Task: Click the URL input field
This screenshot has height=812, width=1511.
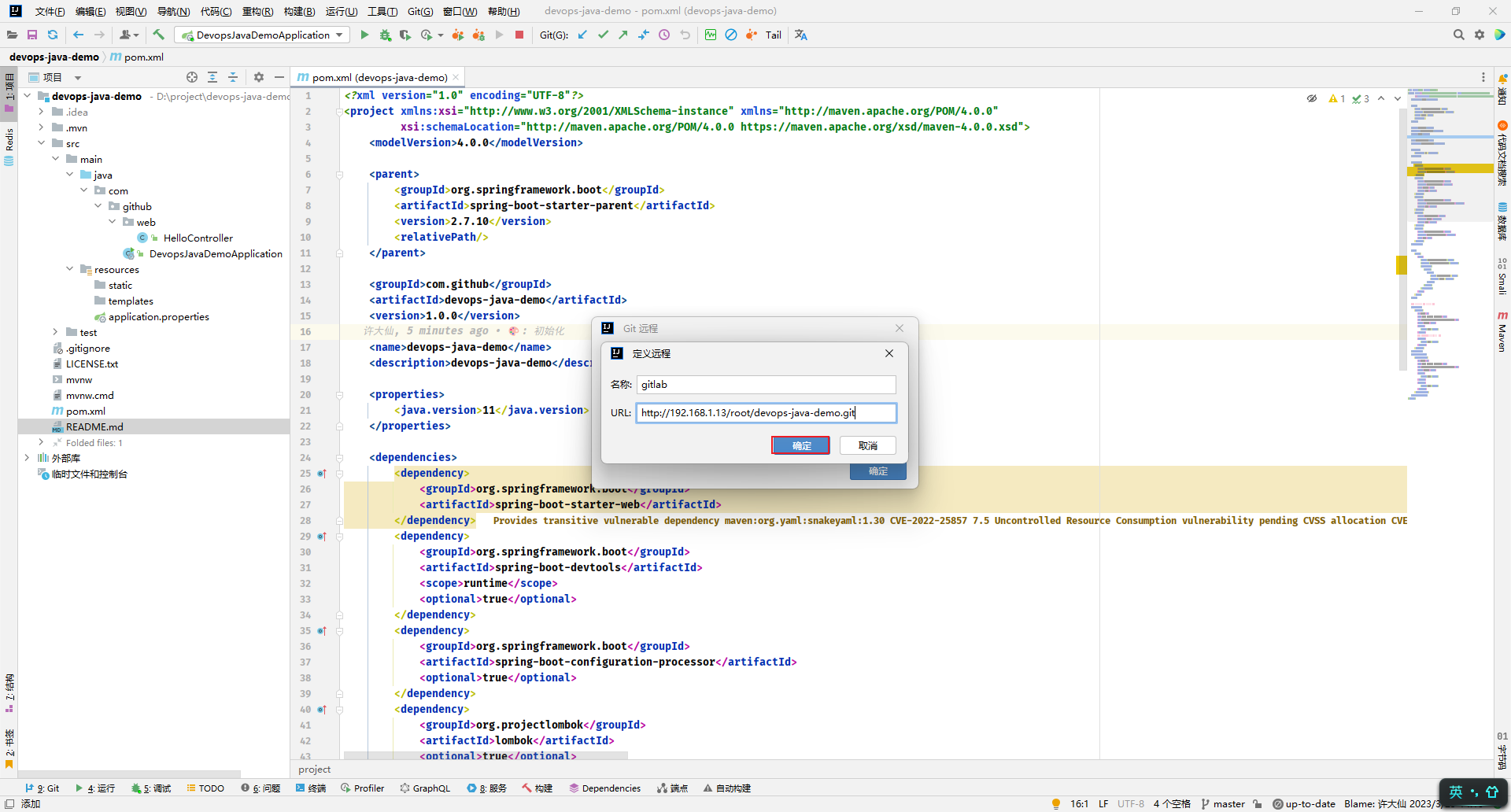Action: (x=766, y=413)
